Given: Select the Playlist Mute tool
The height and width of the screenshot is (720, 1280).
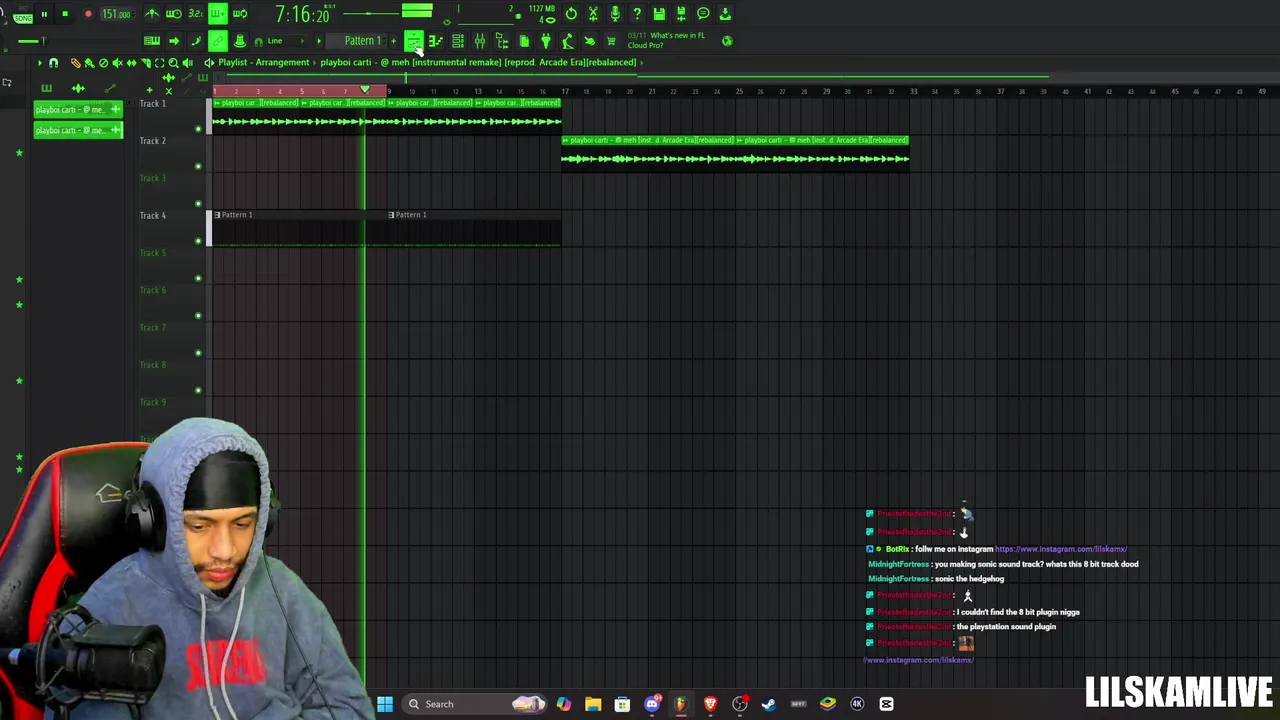Looking at the screenshot, I should pyautogui.click(x=117, y=63).
